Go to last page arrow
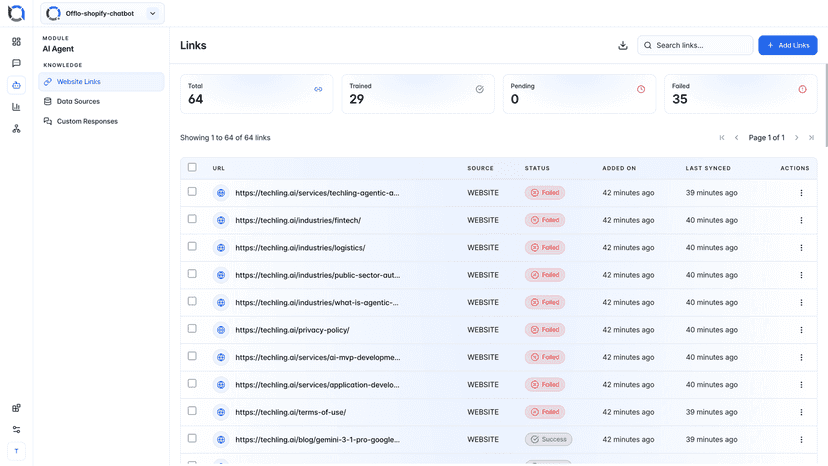The height and width of the screenshot is (466, 828). [x=812, y=138]
